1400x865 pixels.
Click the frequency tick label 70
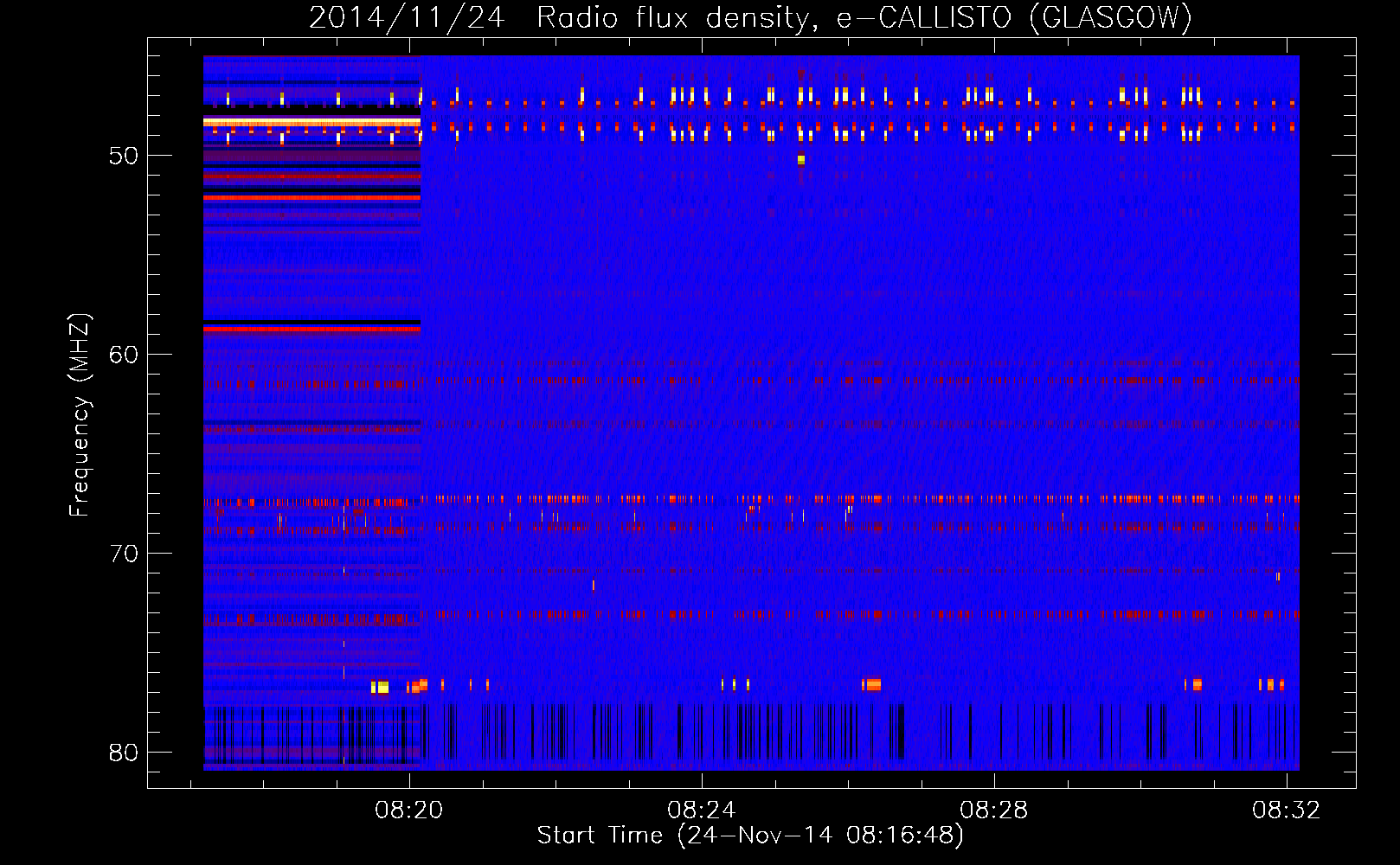click(124, 554)
